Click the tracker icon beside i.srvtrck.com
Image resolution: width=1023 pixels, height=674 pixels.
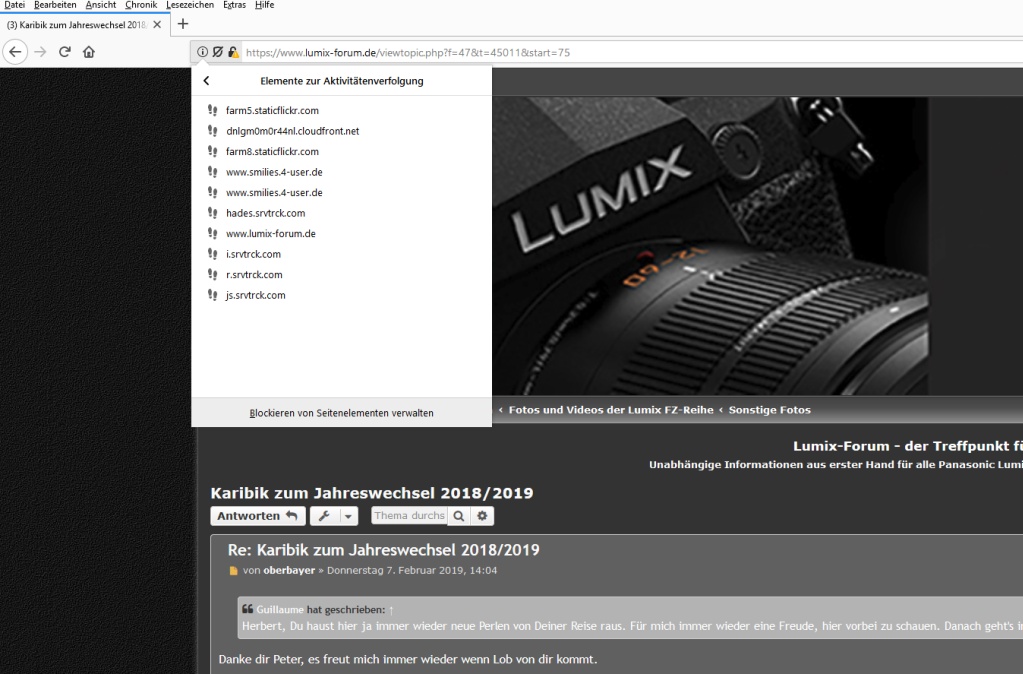point(212,254)
